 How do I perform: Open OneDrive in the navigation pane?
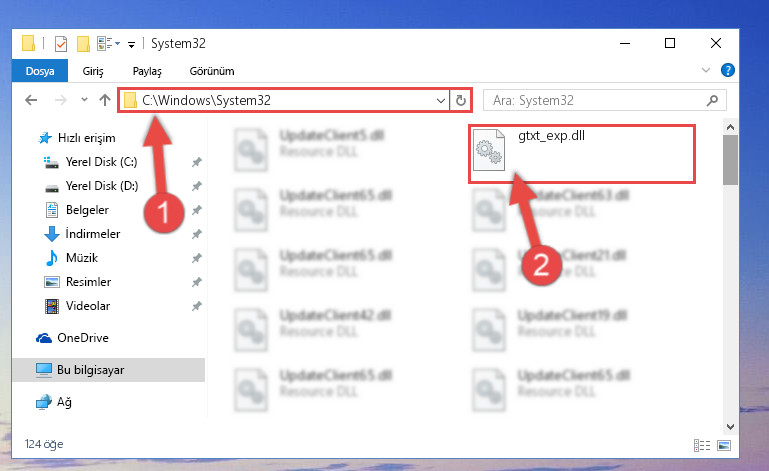pos(82,338)
